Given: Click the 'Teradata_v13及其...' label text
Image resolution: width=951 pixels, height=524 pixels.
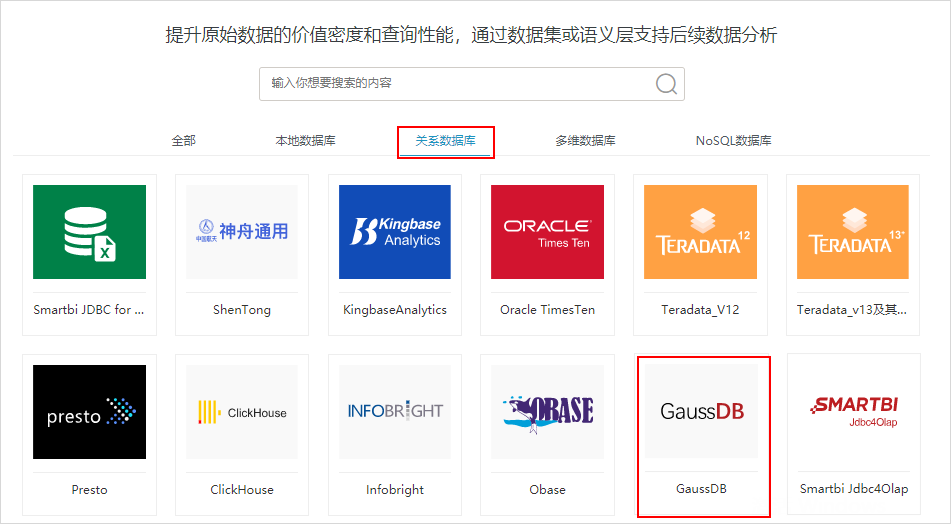Looking at the screenshot, I should tap(852, 310).
